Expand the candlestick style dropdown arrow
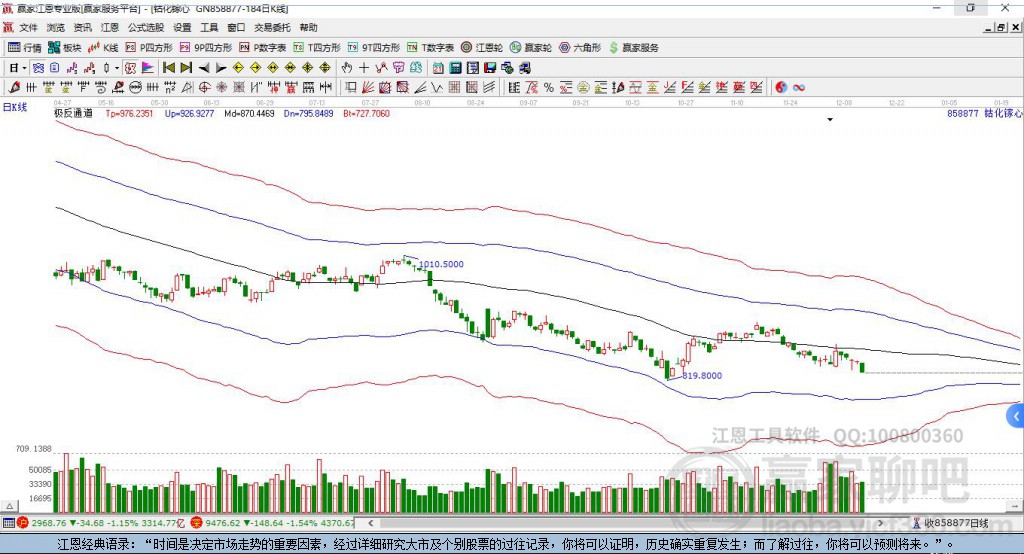This screenshot has width=1024, height=554. [117, 68]
